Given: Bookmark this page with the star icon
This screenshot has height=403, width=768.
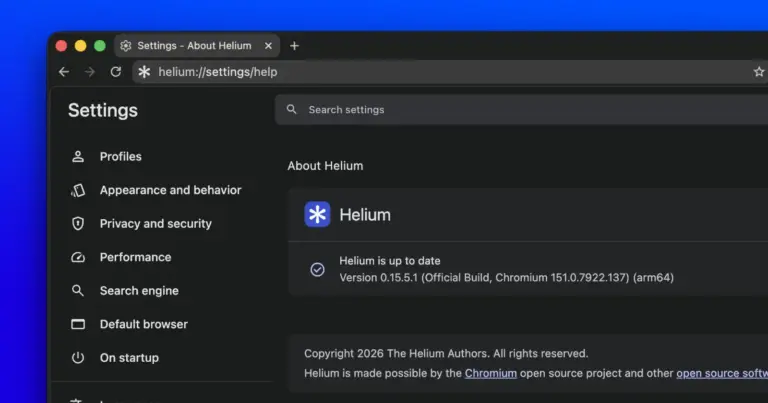Looking at the screenshot, I should [759, 72].
